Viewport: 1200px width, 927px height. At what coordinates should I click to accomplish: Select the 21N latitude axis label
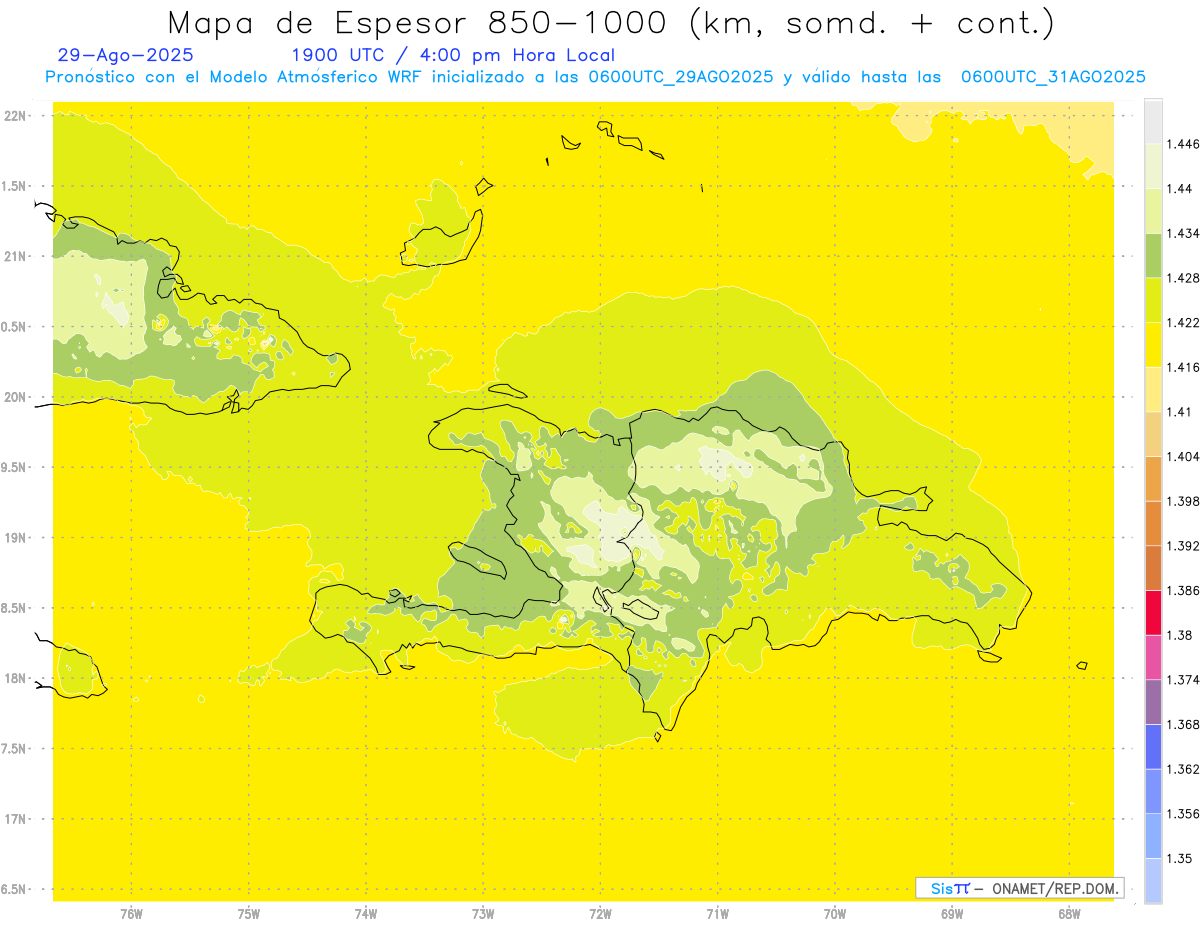tap(15, 256)
